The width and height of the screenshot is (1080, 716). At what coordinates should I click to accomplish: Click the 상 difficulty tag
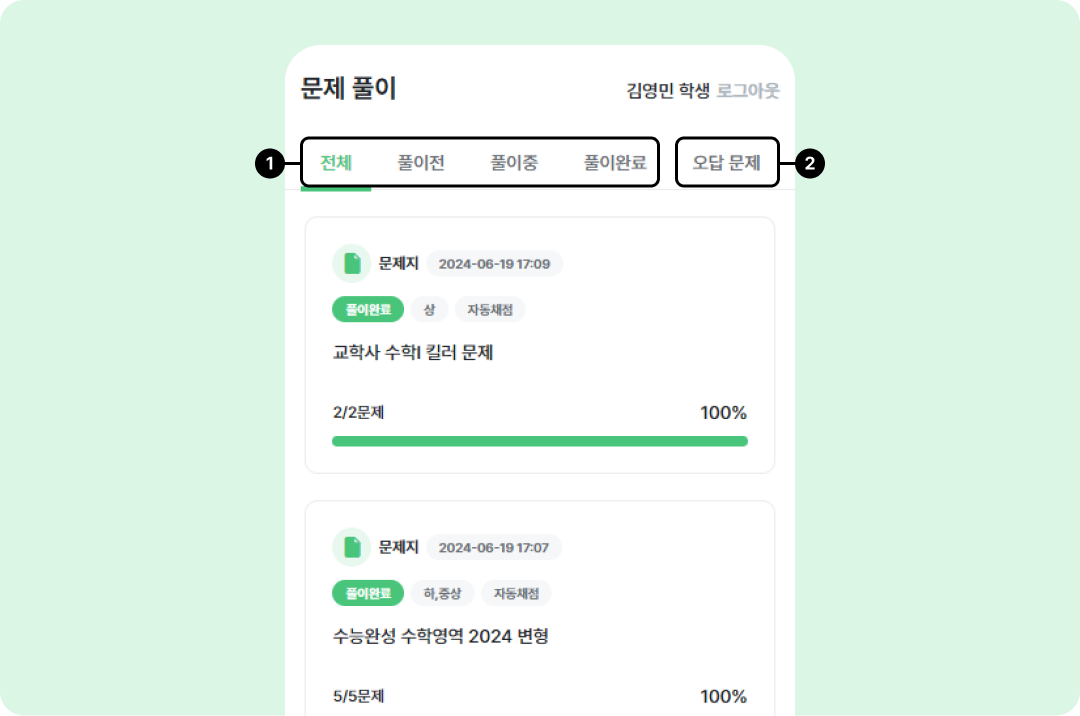point(429,310)
